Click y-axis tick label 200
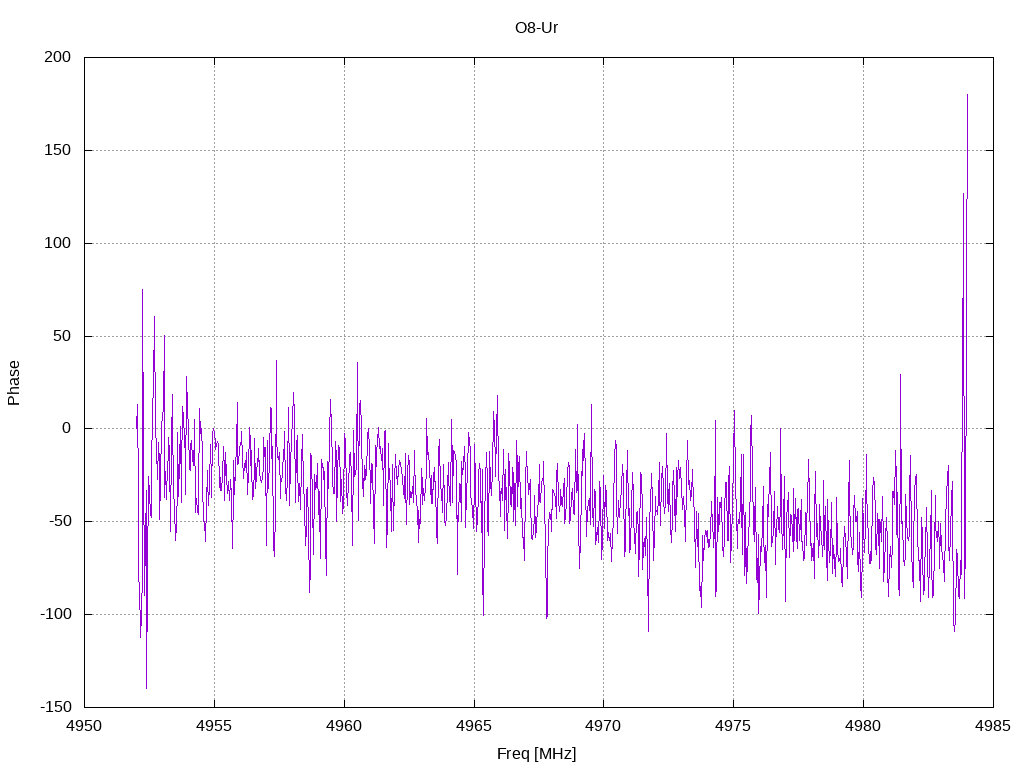 [x=57, y=57]
